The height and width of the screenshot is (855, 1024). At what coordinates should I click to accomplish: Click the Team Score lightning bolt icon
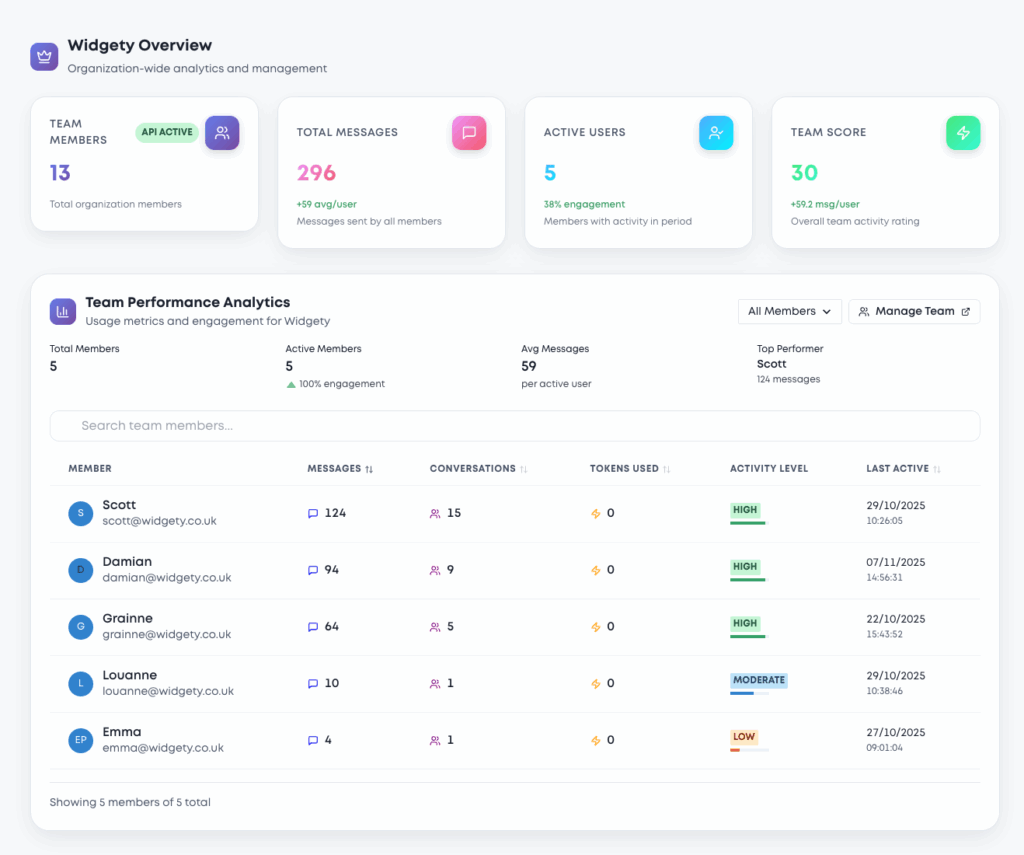pos(963,132)
